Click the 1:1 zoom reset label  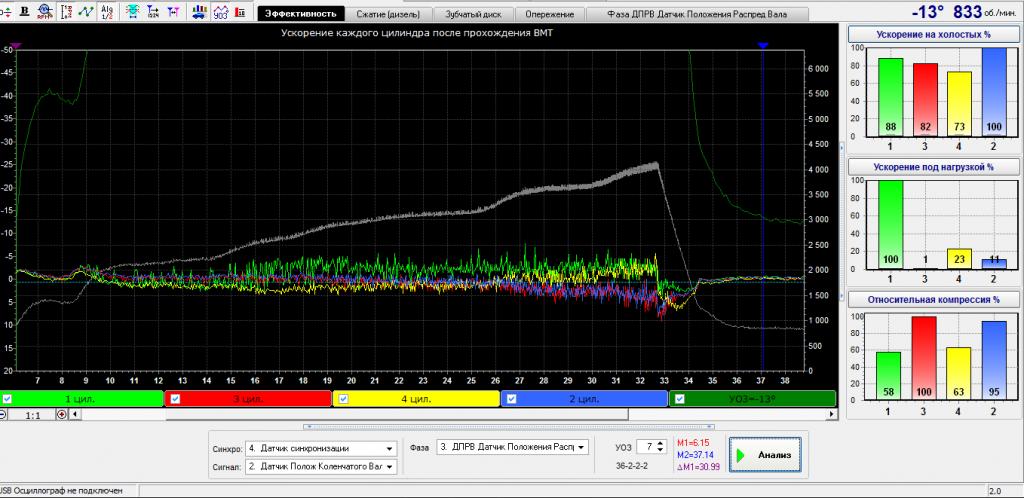31,414
